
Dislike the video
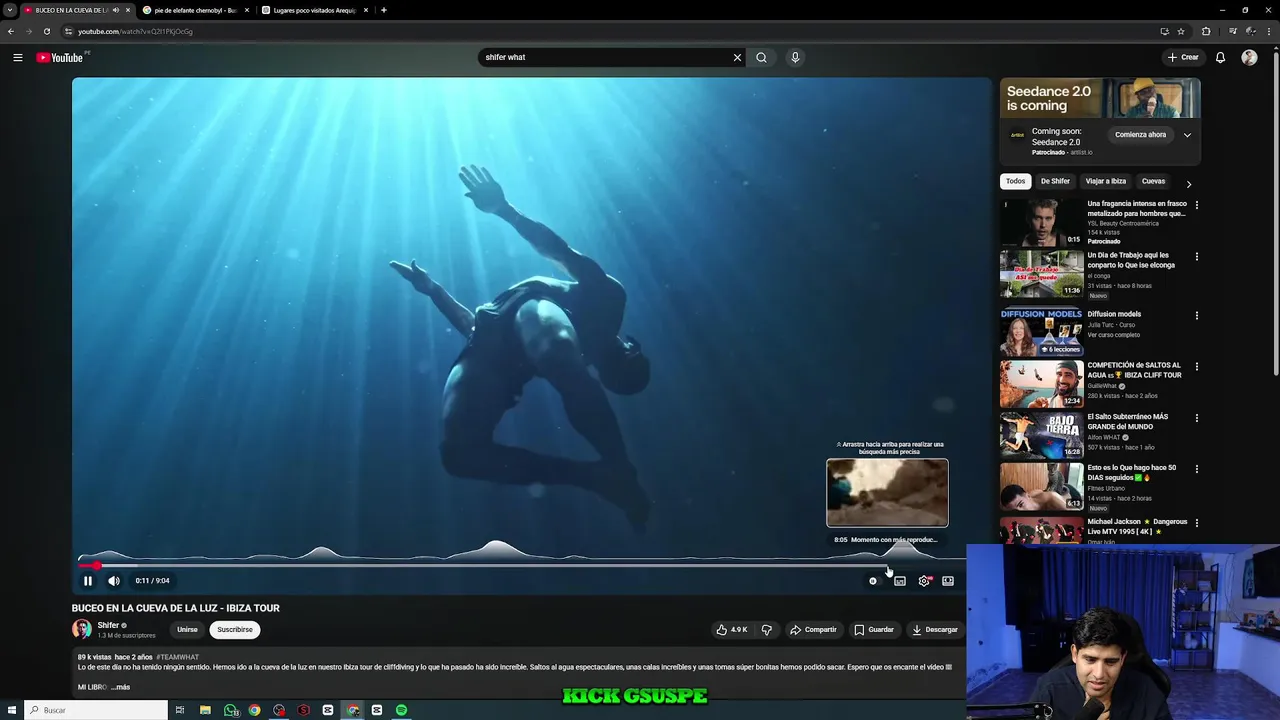click(x=767, y=630)
